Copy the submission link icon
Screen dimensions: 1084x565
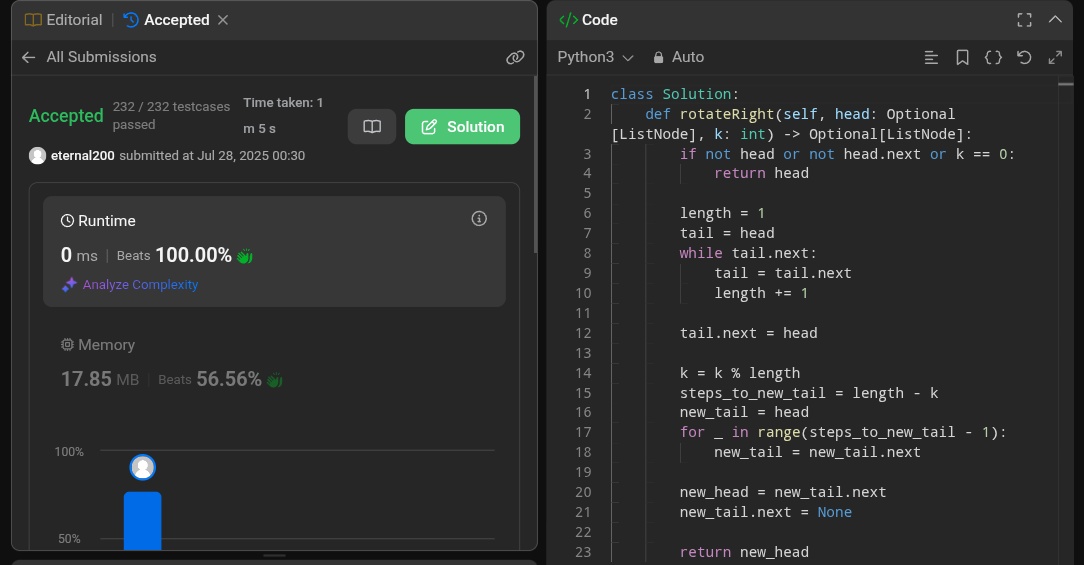pos(515,57)
